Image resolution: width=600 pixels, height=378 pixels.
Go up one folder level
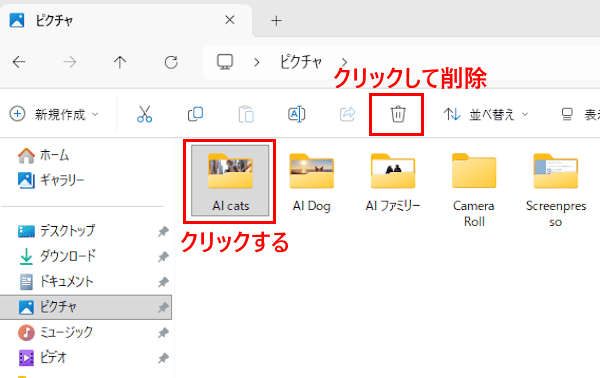[x=120, y=62]
